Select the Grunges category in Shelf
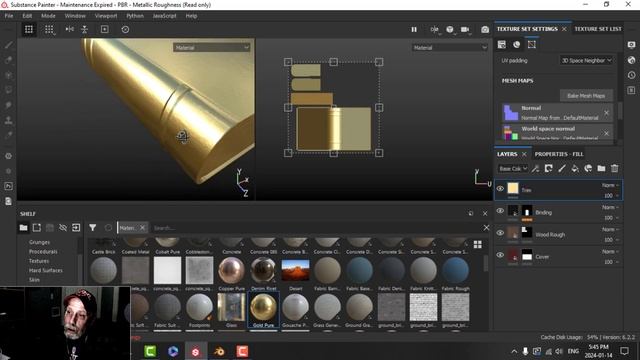Image resolution: width=640 pixels, height=360 pixels. click(x=39, y=242)
